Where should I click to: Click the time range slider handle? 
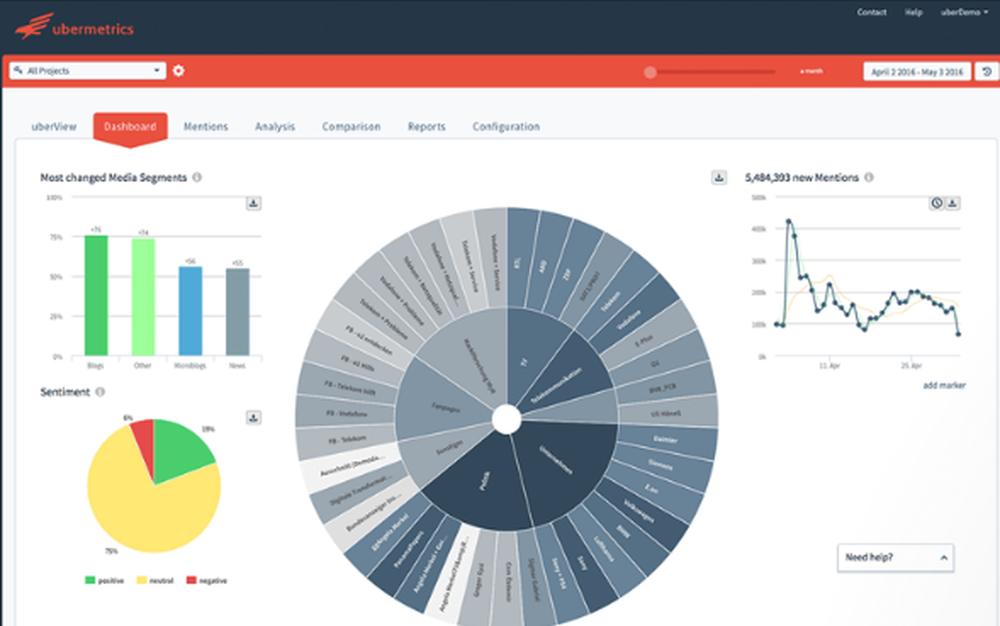(650, 72)
